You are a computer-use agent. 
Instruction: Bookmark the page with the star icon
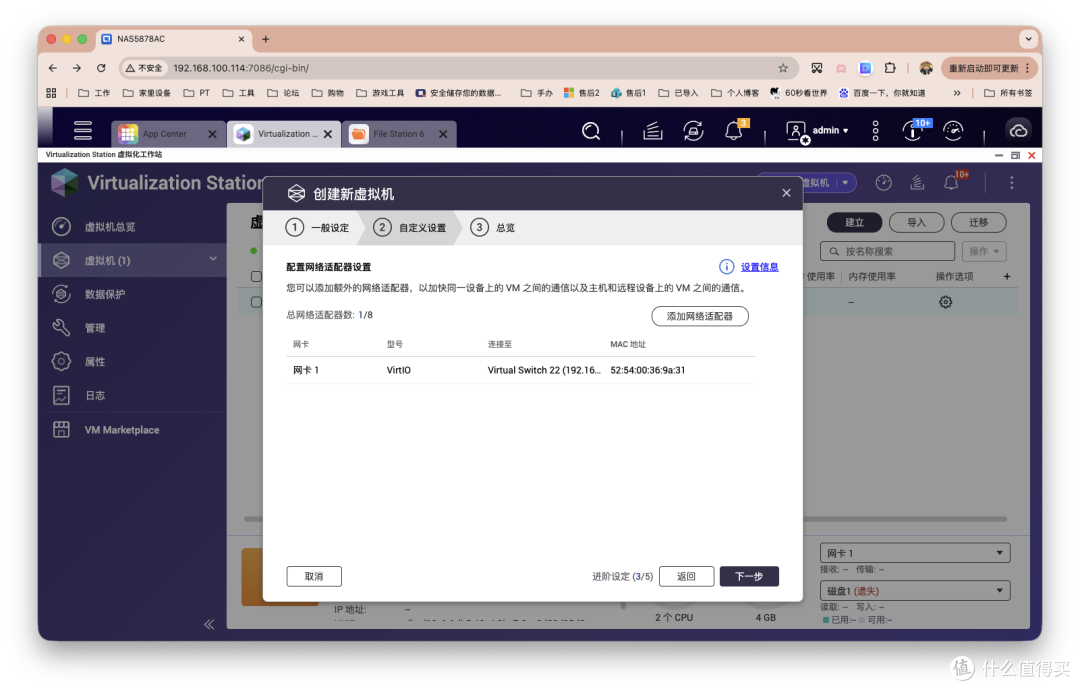point(783,68)
